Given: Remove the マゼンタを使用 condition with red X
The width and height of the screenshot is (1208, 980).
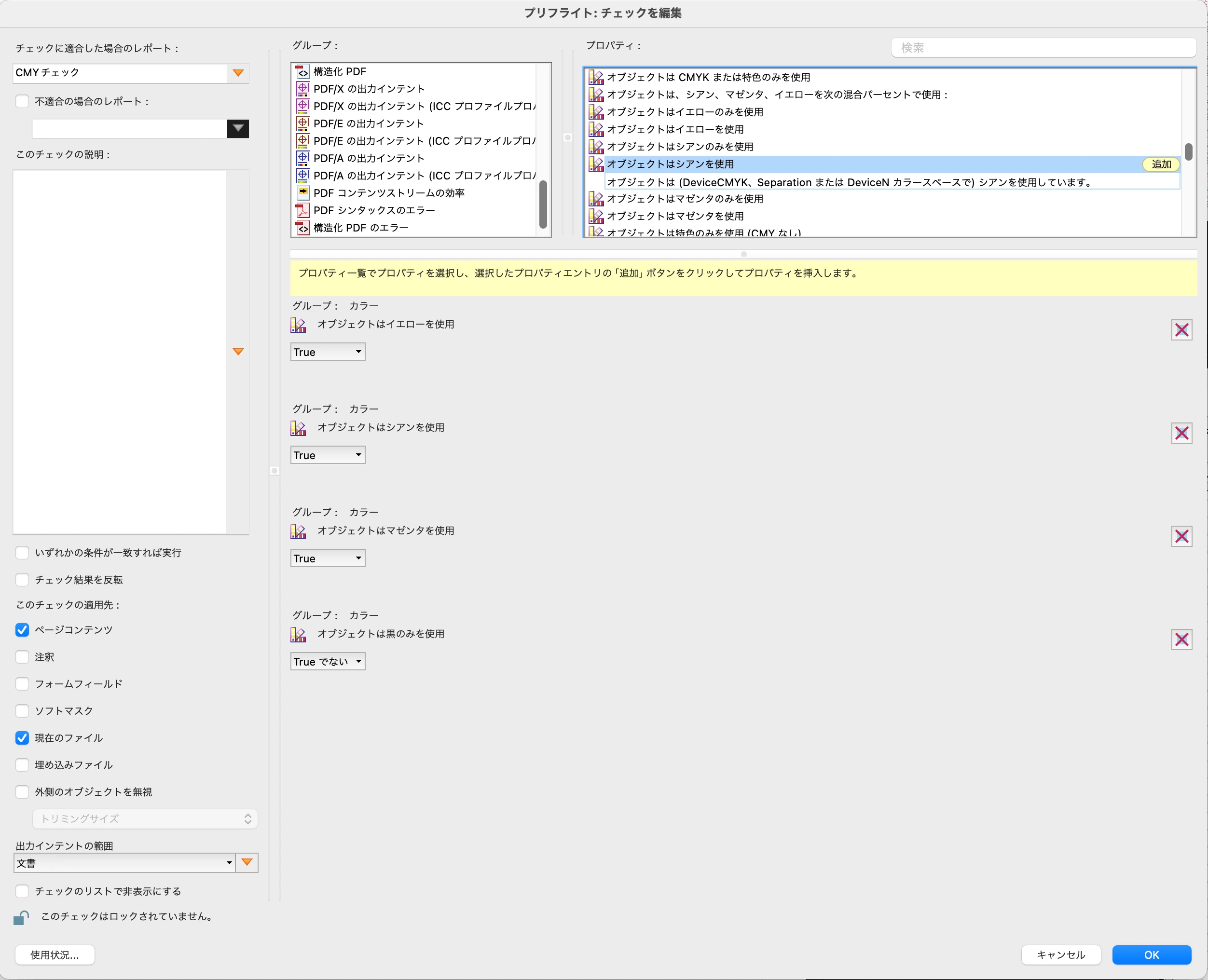Looking at the screenshot, I should point(1181,536).
